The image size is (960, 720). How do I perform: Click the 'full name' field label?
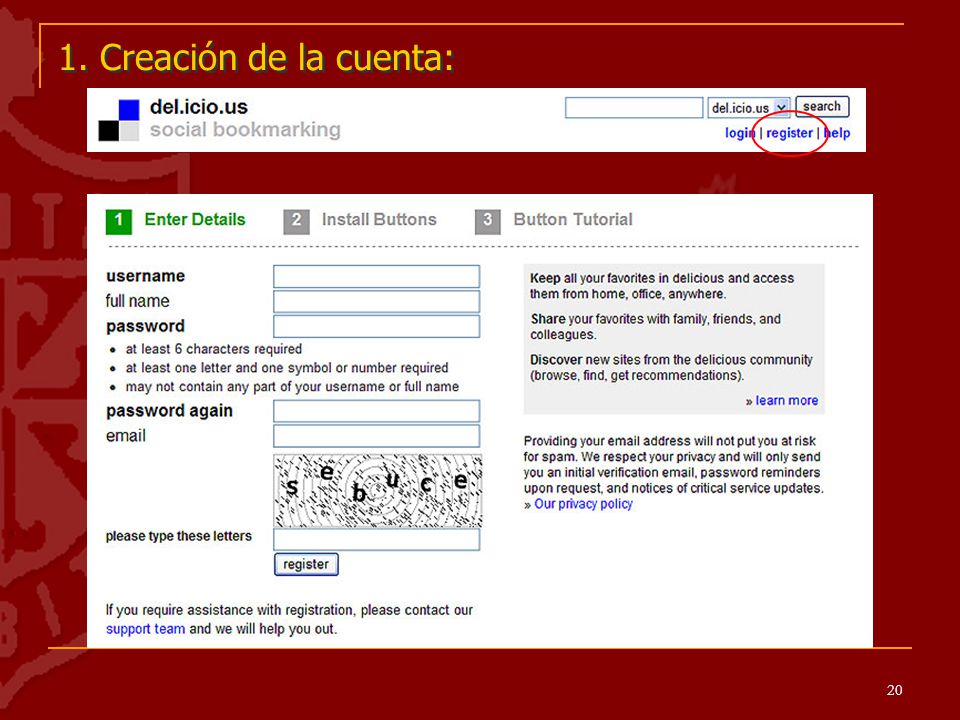pos(137,301)
